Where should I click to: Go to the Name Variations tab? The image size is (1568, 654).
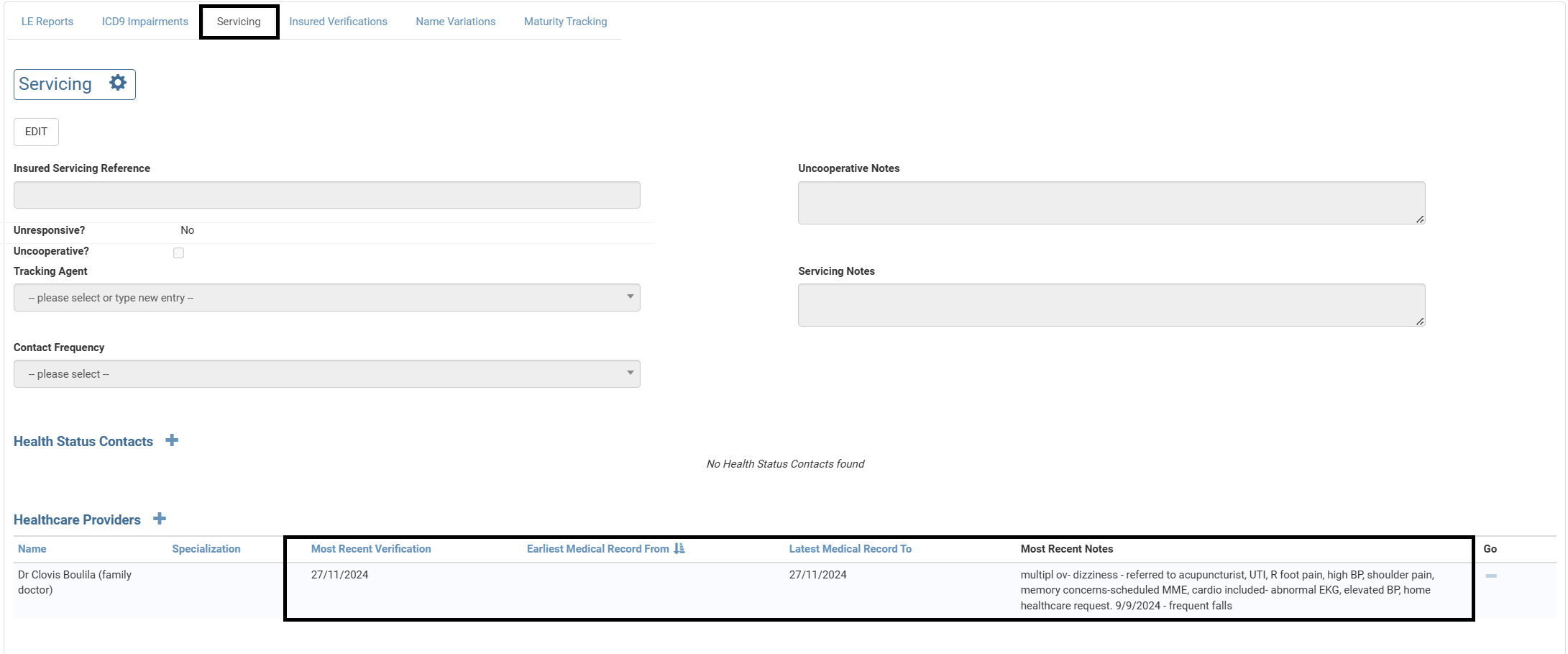[455, 22]
